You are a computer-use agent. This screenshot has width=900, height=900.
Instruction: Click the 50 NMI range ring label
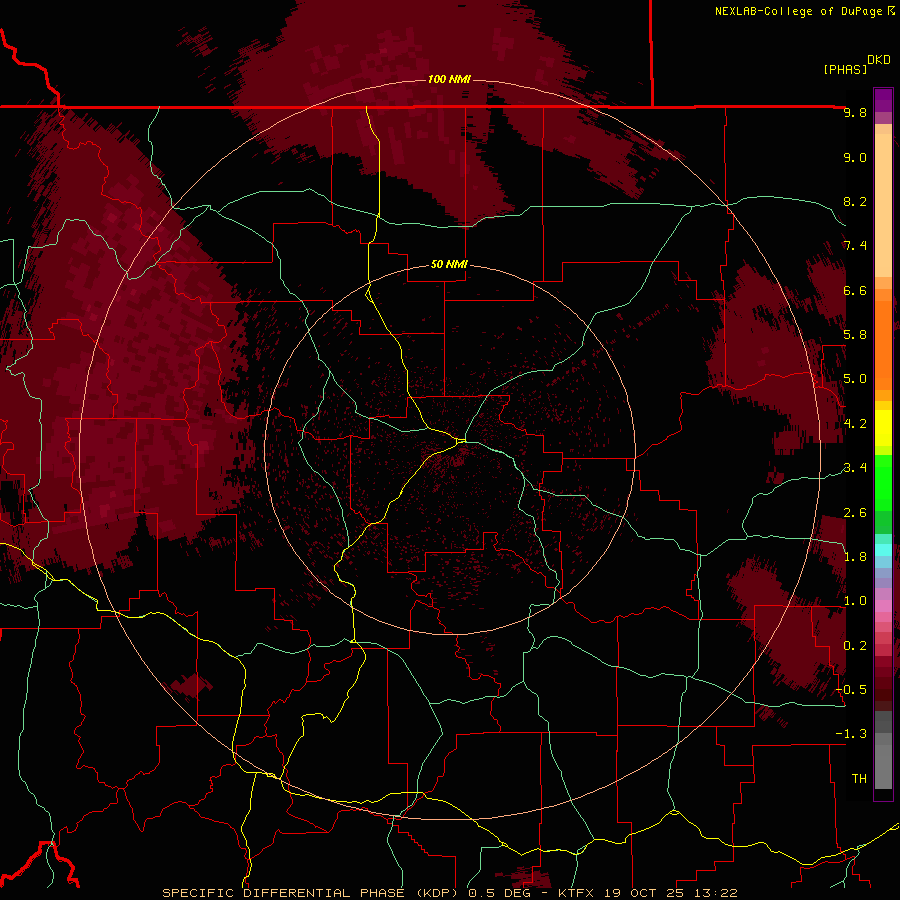point(449,264)
